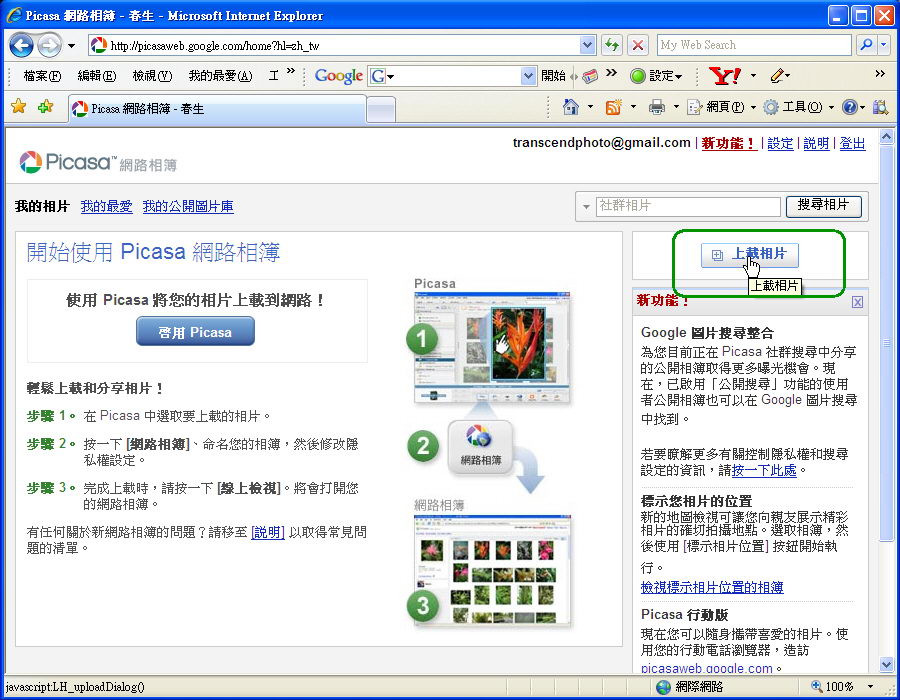Click the Yahoo Y! toolbar icon
900x700 pixels.
(x=725, y=76)
